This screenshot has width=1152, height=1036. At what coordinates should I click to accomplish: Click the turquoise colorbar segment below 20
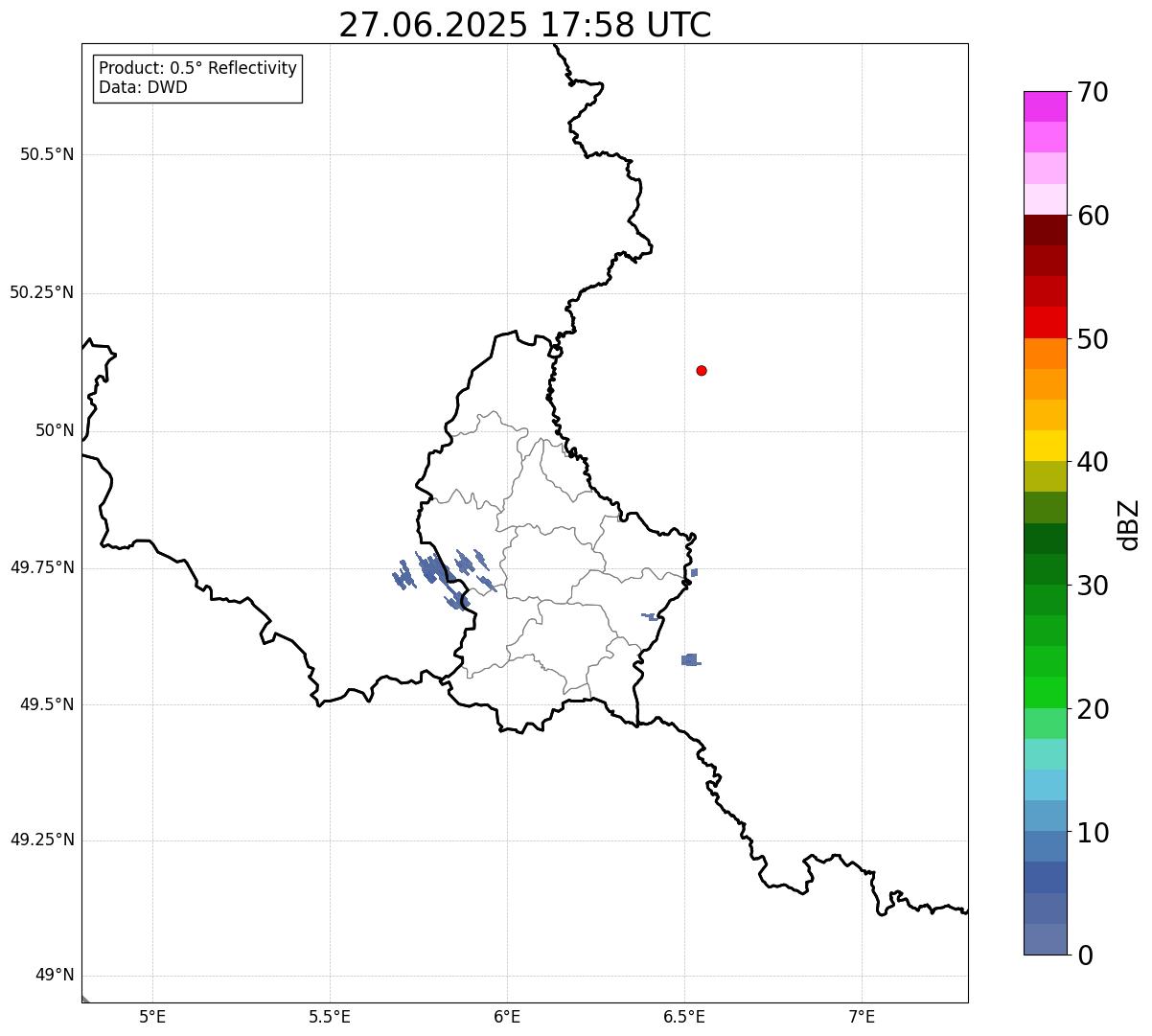[1046, 754]
